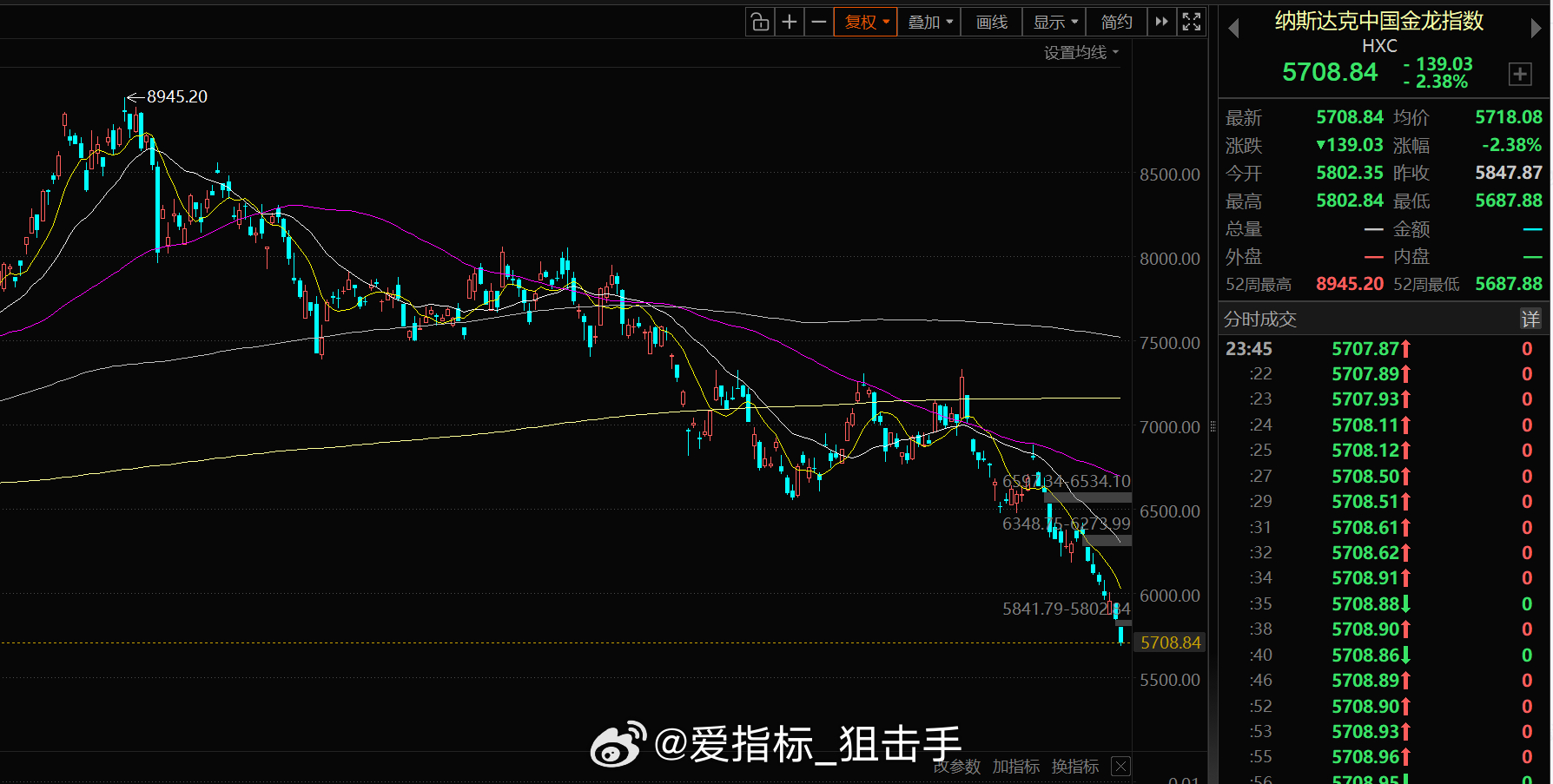1553x784 pixels.
Task: Select the :35 trade row at 5708.88
Action: click(x=1384, y=603)
